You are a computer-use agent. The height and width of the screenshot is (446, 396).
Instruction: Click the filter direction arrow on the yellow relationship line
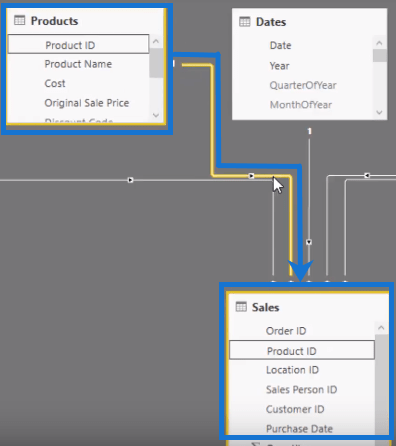click(x=251, y=176)
